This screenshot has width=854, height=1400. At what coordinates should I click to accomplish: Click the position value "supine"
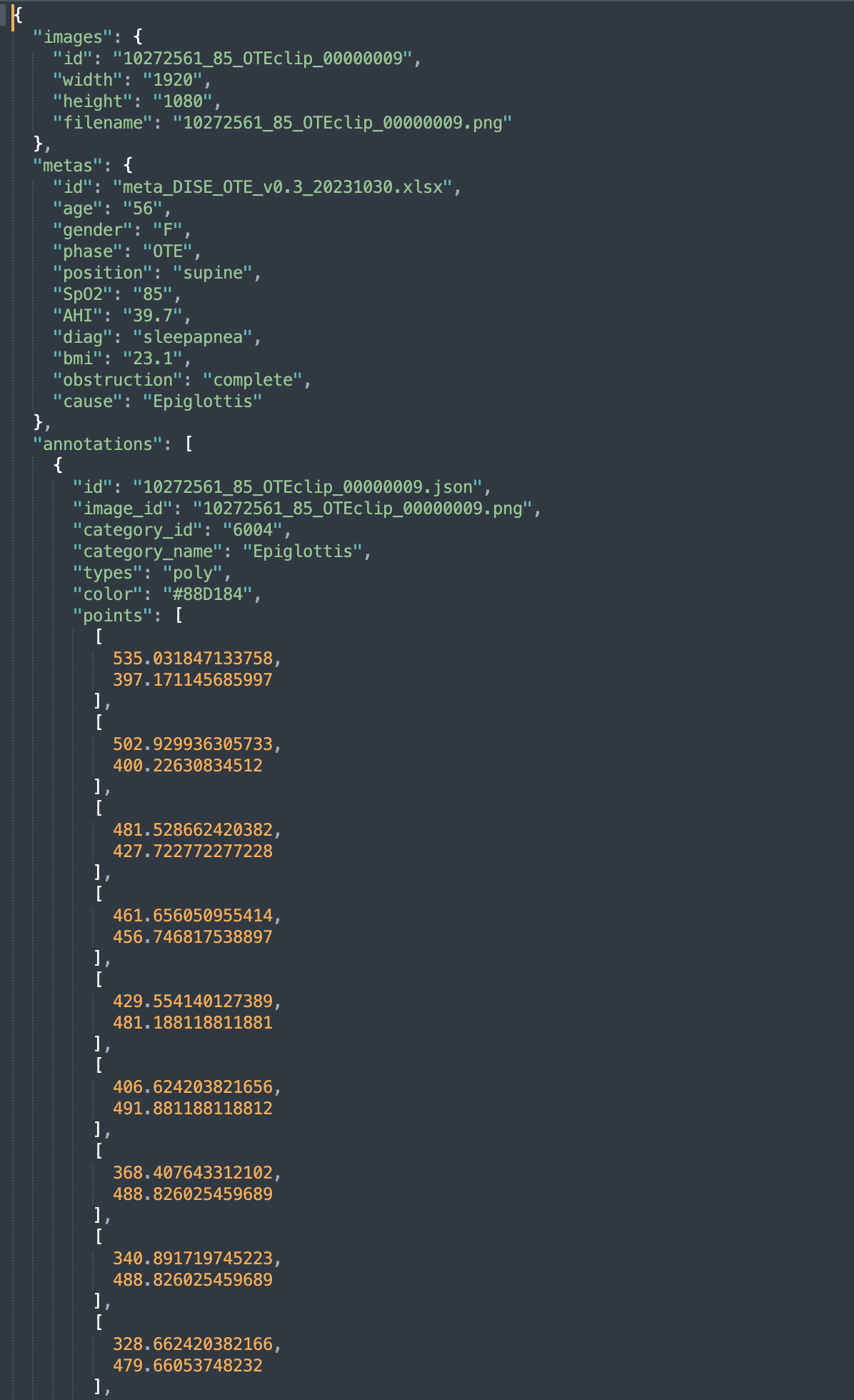tap(212, 273)
